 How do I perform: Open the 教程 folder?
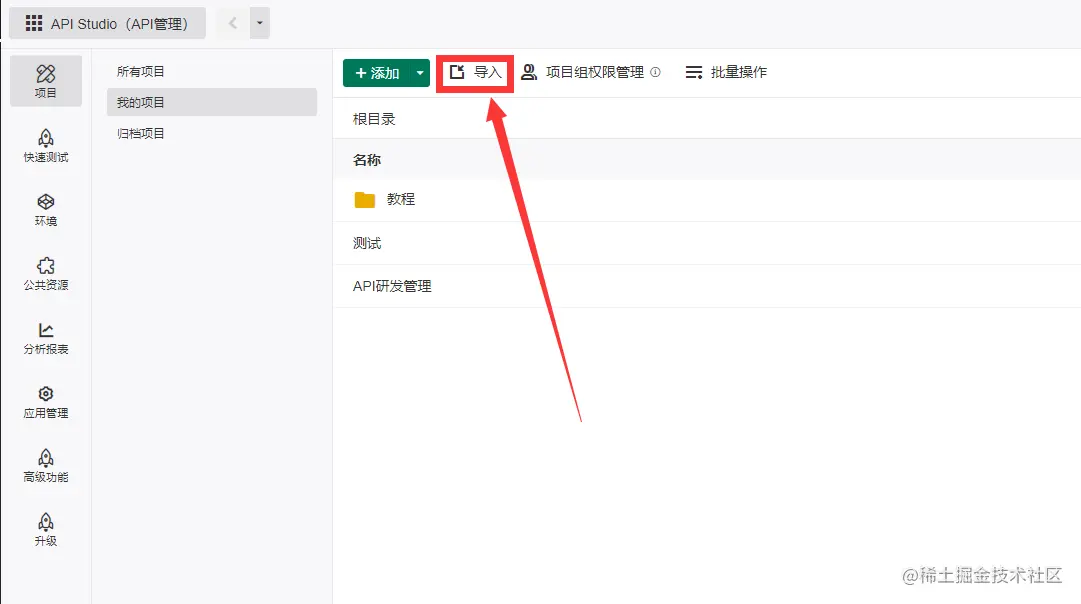tap(399, 199)
